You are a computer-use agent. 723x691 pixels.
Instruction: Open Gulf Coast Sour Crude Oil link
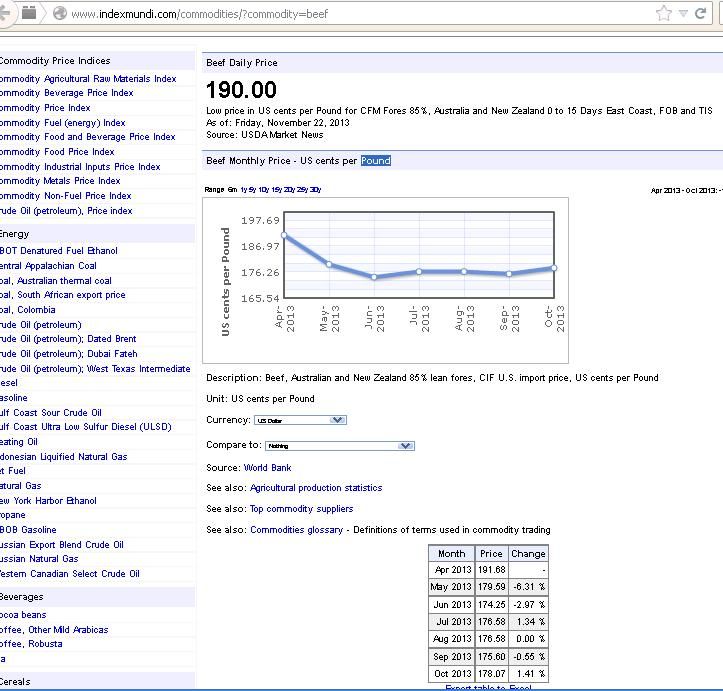click(51, 413)
